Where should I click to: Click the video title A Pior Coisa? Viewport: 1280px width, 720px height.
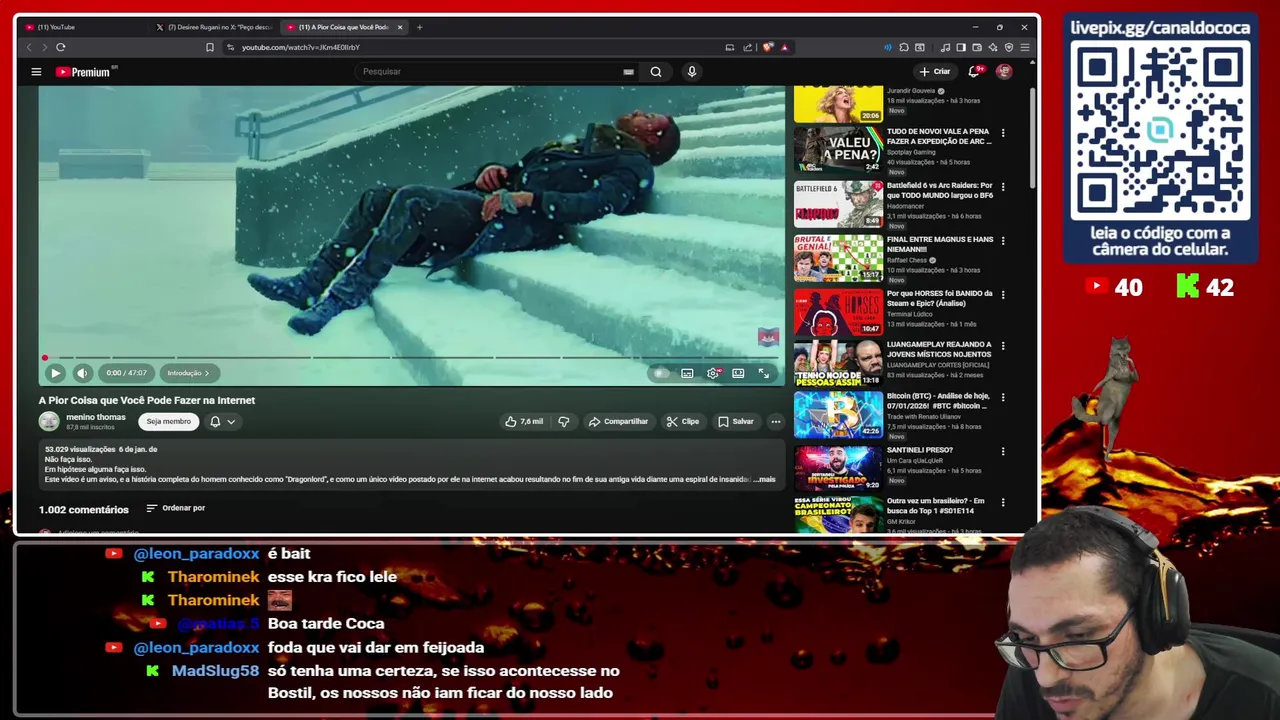tap(147, 400)
